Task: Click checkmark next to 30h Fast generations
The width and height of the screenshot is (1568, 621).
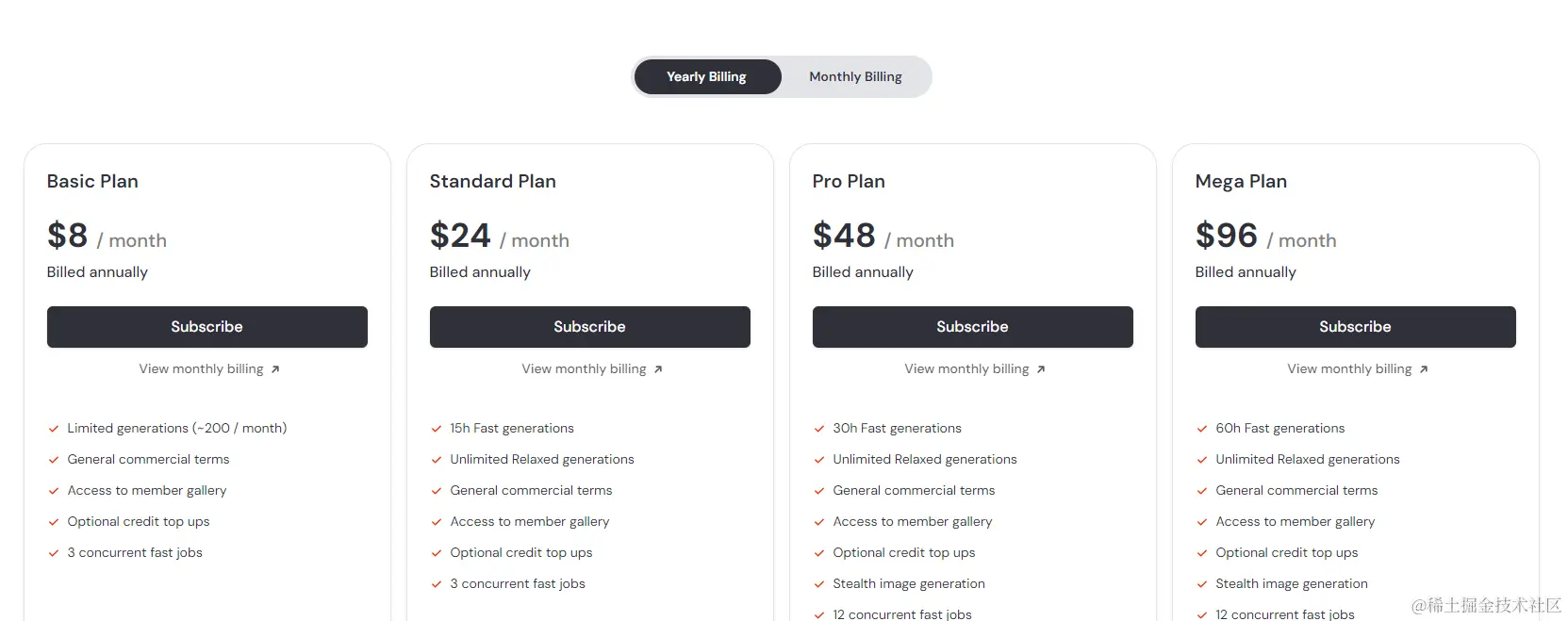Action: (819, 429)
